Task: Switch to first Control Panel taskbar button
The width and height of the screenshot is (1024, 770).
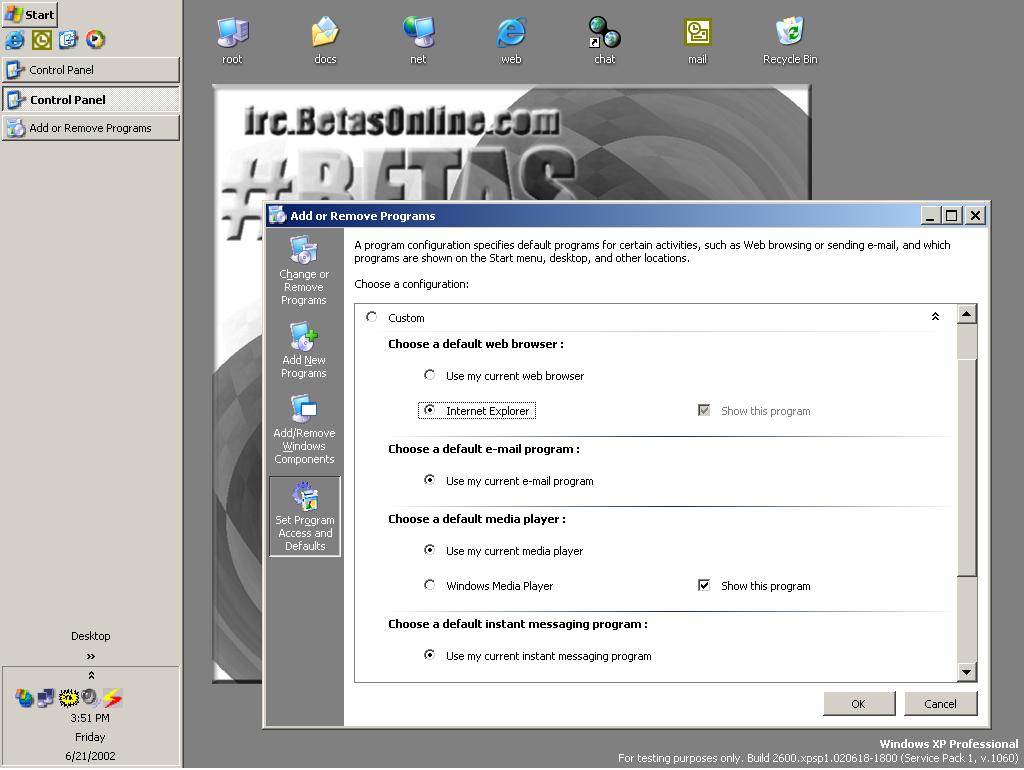Action: 91,70
